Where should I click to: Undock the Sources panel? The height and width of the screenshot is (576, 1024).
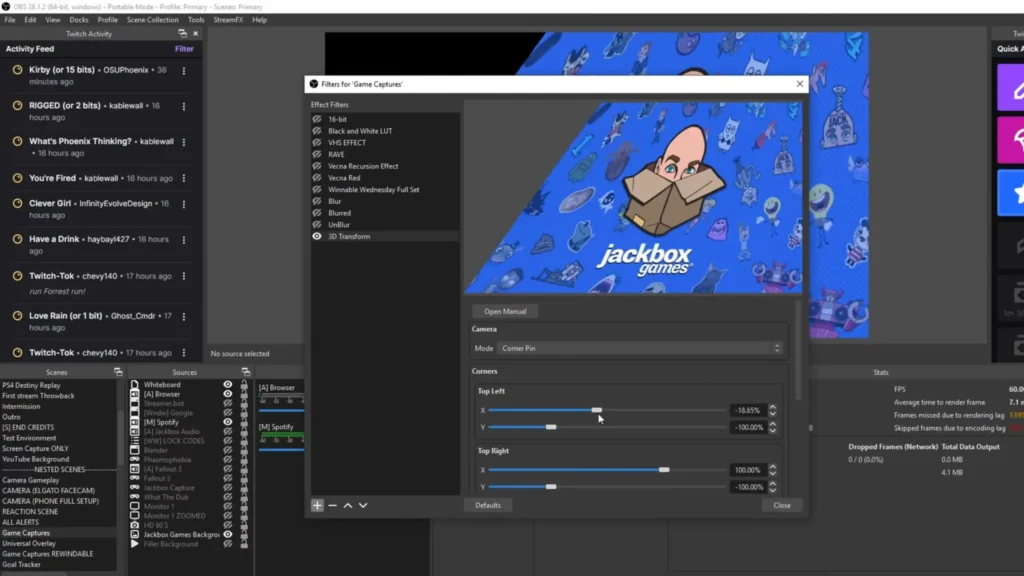click(246, 372)
